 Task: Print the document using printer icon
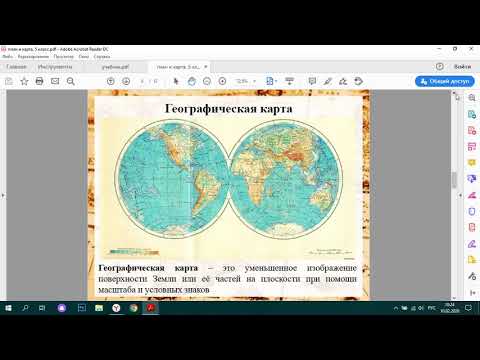(x=39, y=81)
